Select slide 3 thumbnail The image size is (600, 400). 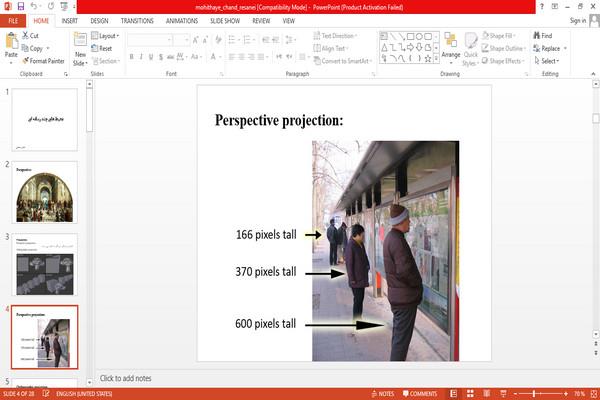coord(45,264)
